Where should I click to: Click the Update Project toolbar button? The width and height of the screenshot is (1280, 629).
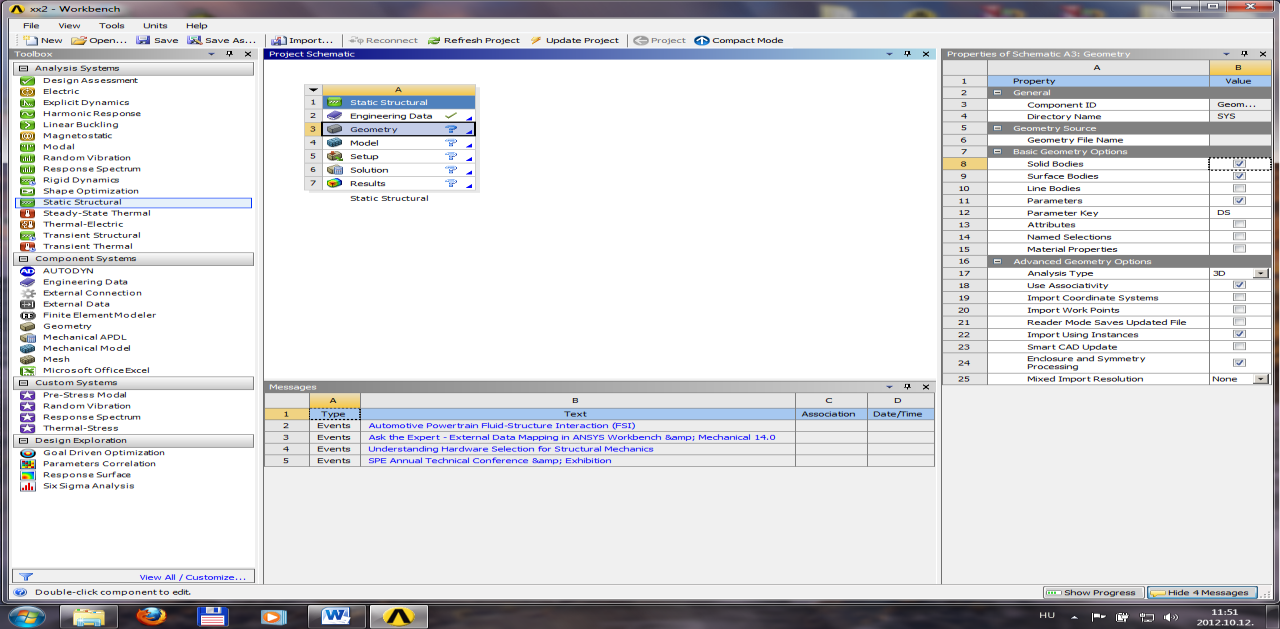[574, 40]
